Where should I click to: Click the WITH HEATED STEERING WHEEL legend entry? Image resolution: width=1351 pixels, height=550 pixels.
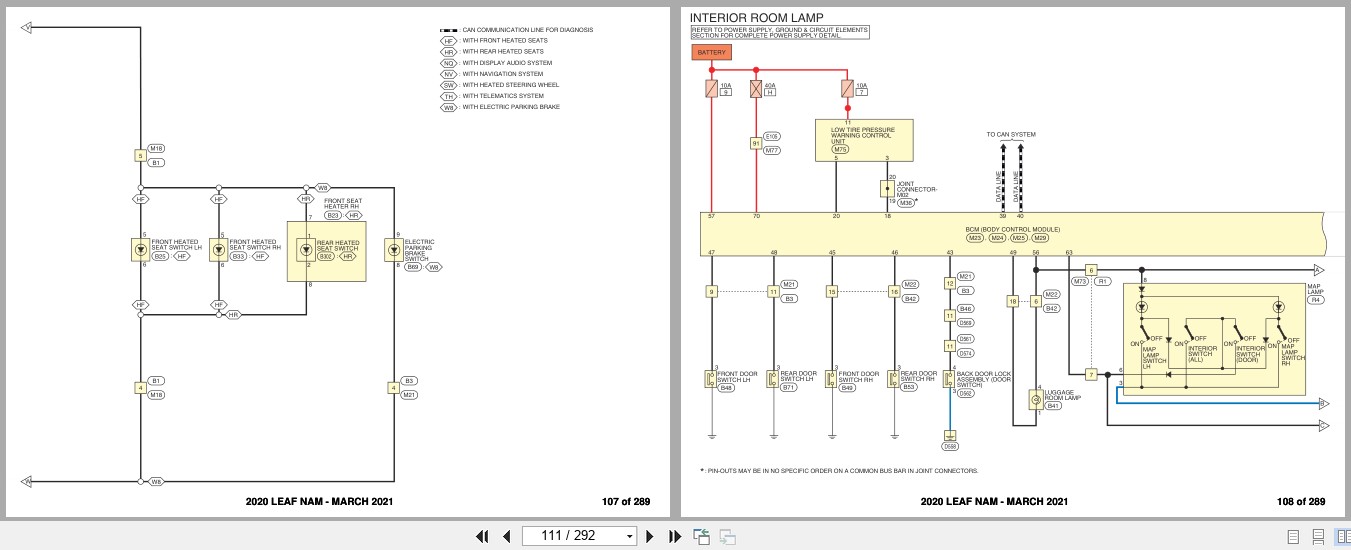[x=500, y=85]
